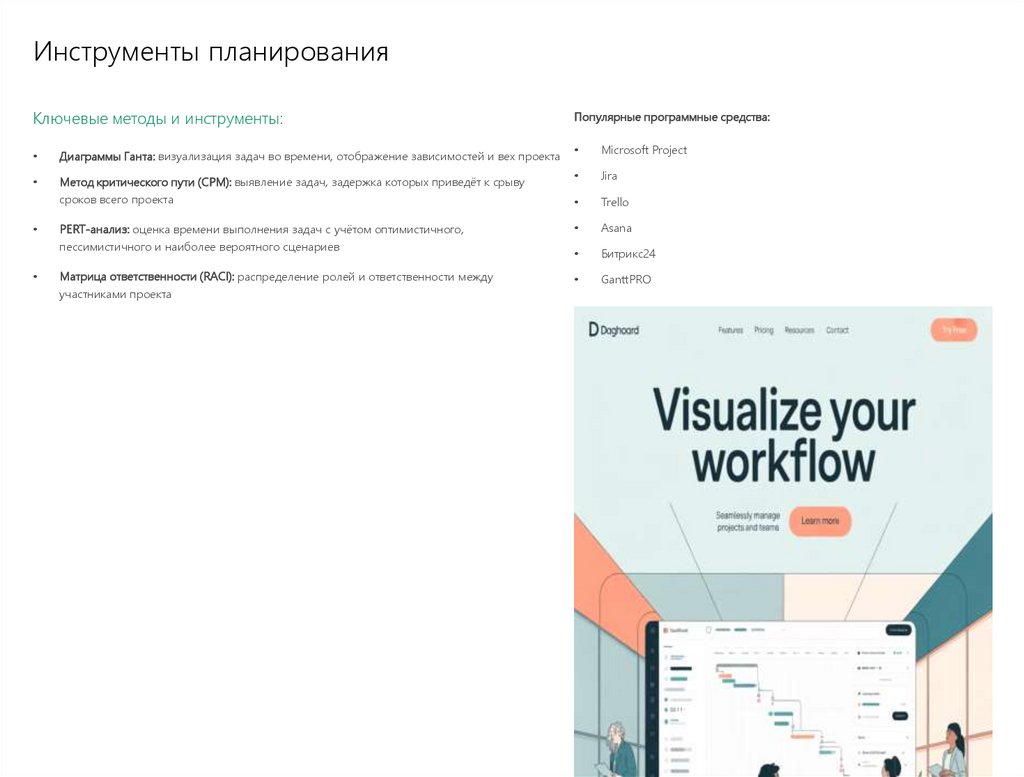Open the 'Pricing' nav link
The width and height of the screenshot is (1024, 777).
[763, 330]
